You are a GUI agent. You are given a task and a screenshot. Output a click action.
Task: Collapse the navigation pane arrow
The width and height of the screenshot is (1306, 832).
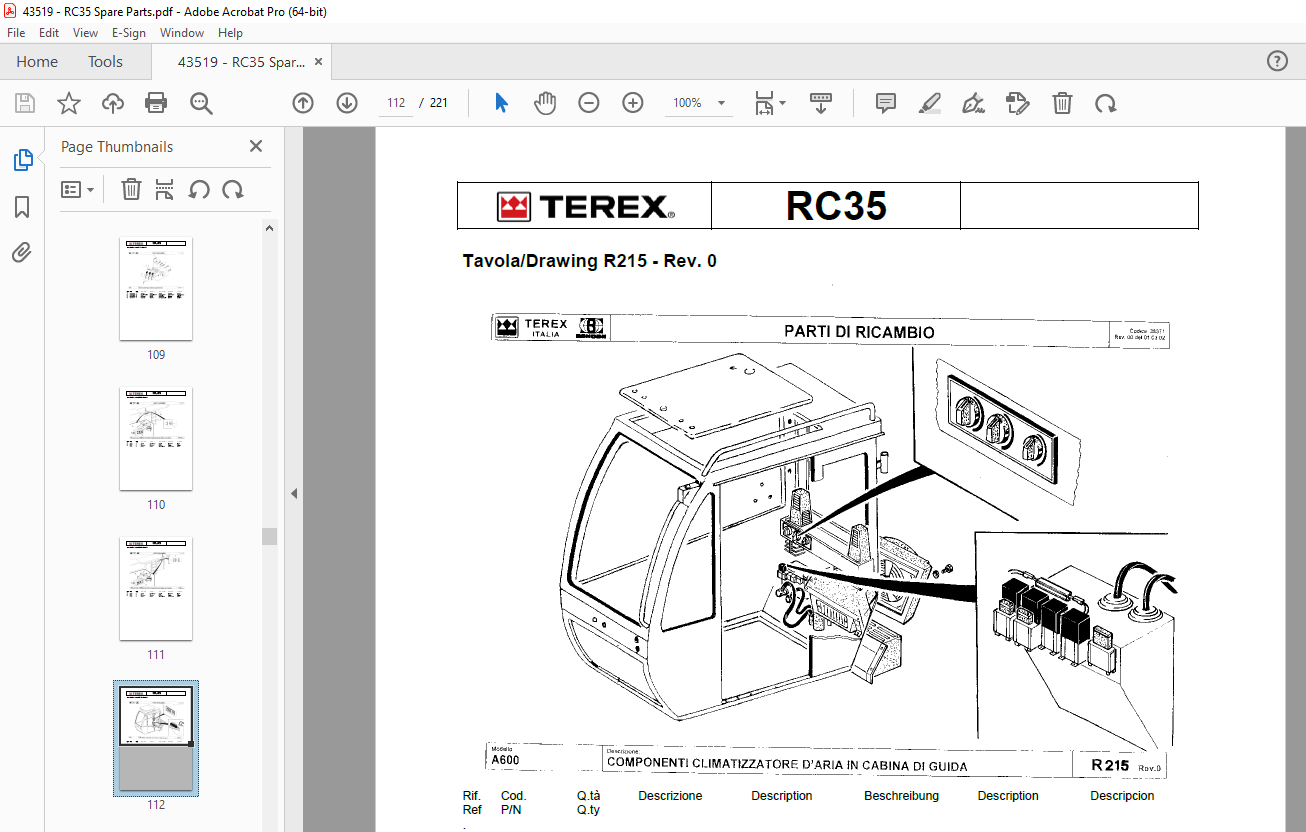tap(294, 493)
